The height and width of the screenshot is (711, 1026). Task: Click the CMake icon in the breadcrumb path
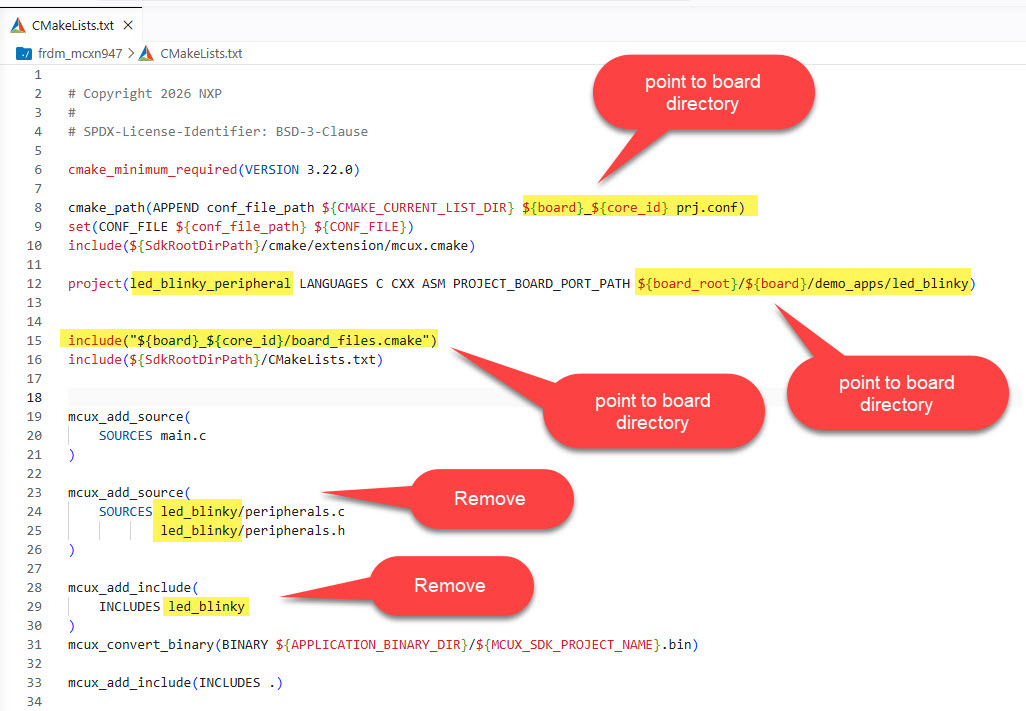coord(147,53)
